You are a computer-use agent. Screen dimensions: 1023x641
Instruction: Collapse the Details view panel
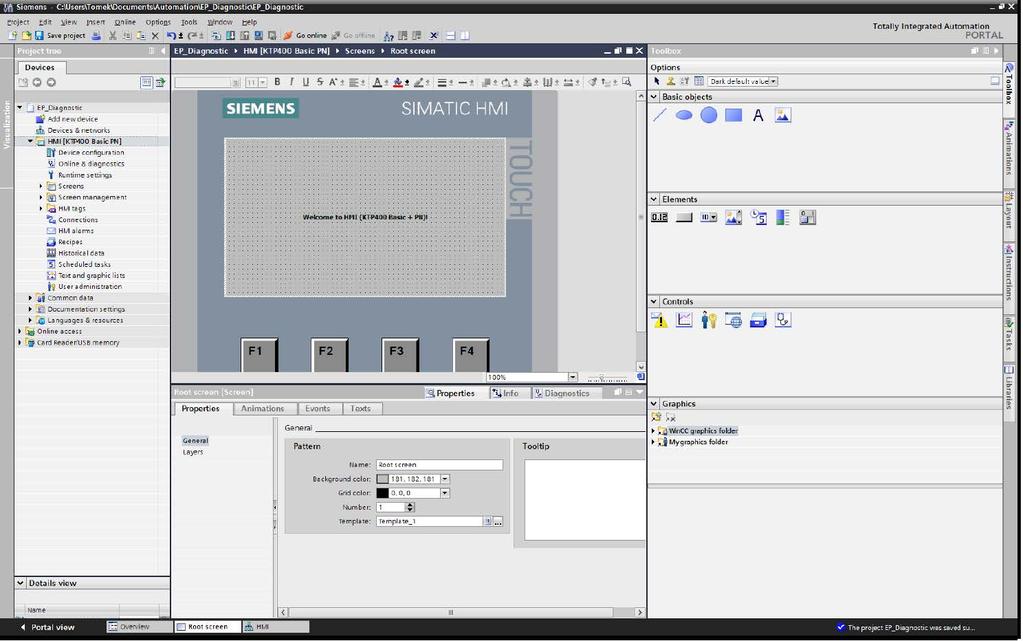[x=20, y=583]
